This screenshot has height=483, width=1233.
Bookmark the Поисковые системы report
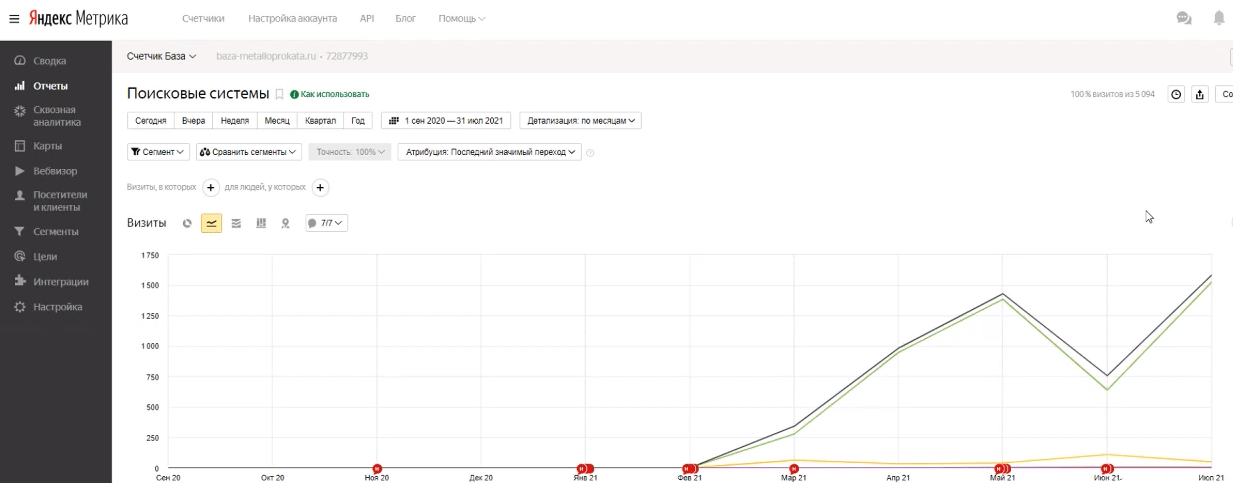point(280,94)
